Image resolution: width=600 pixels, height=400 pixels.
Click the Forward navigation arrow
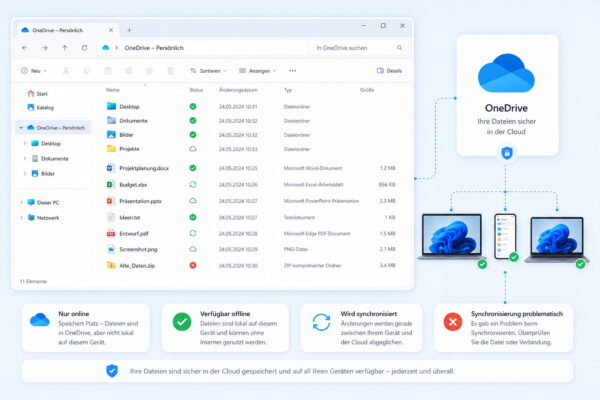(x=45, y=48)
